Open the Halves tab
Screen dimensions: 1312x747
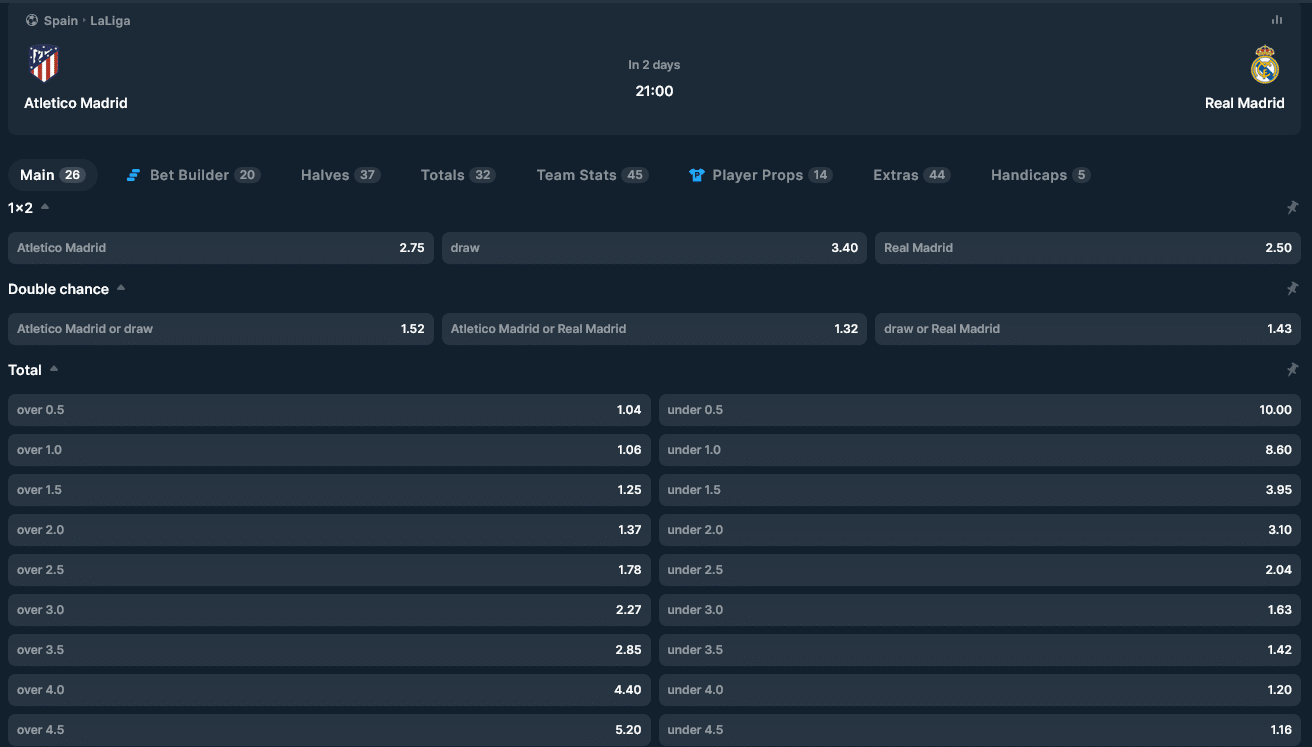340,175
